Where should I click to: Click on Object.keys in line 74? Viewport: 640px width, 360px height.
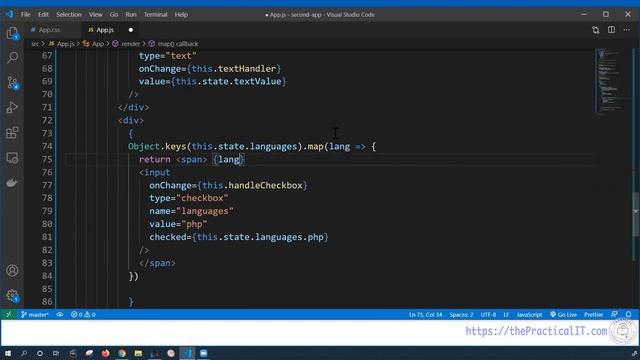157,146
